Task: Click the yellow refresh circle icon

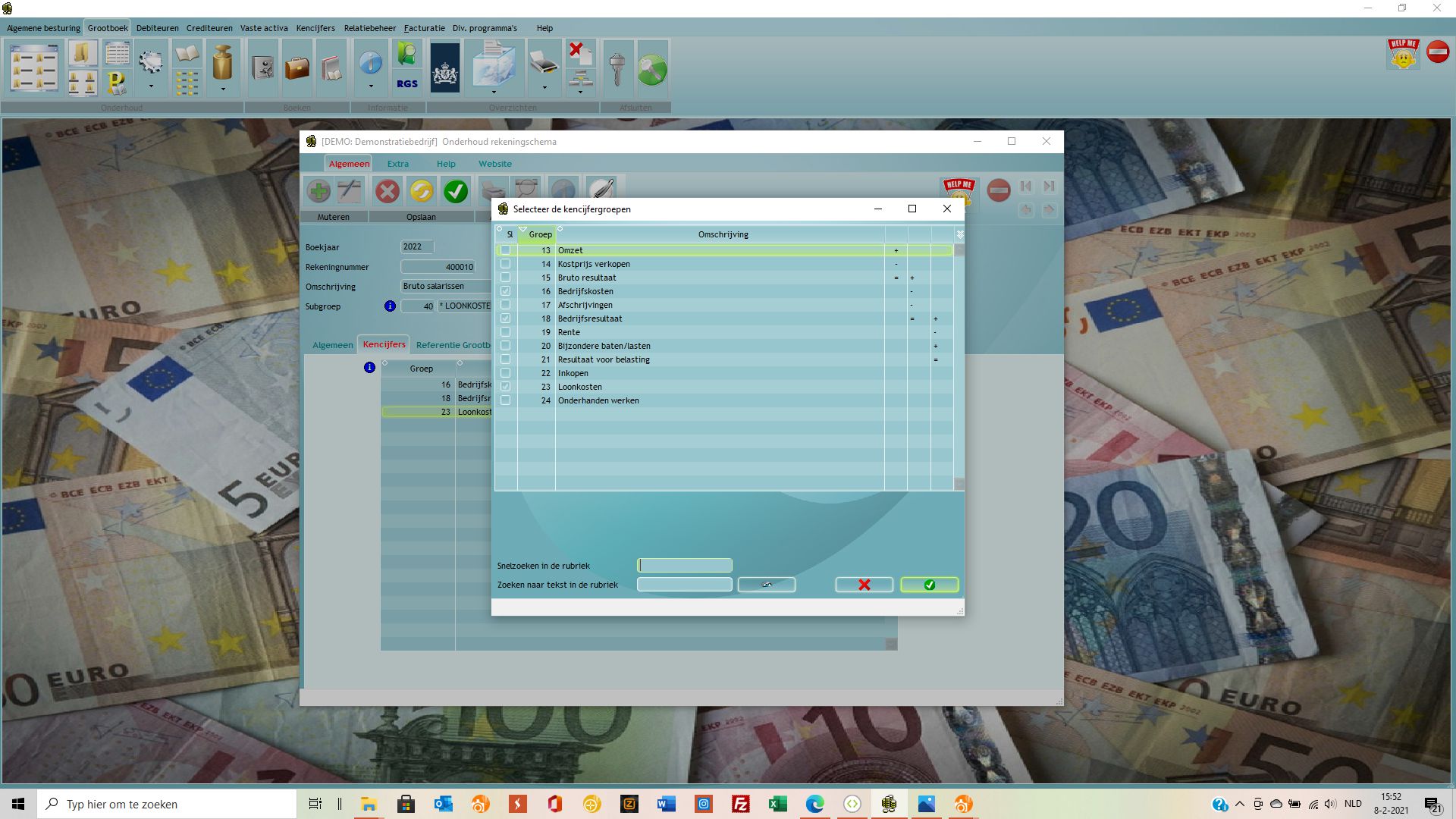Action: pyautogui.click(x=422, y=191)
